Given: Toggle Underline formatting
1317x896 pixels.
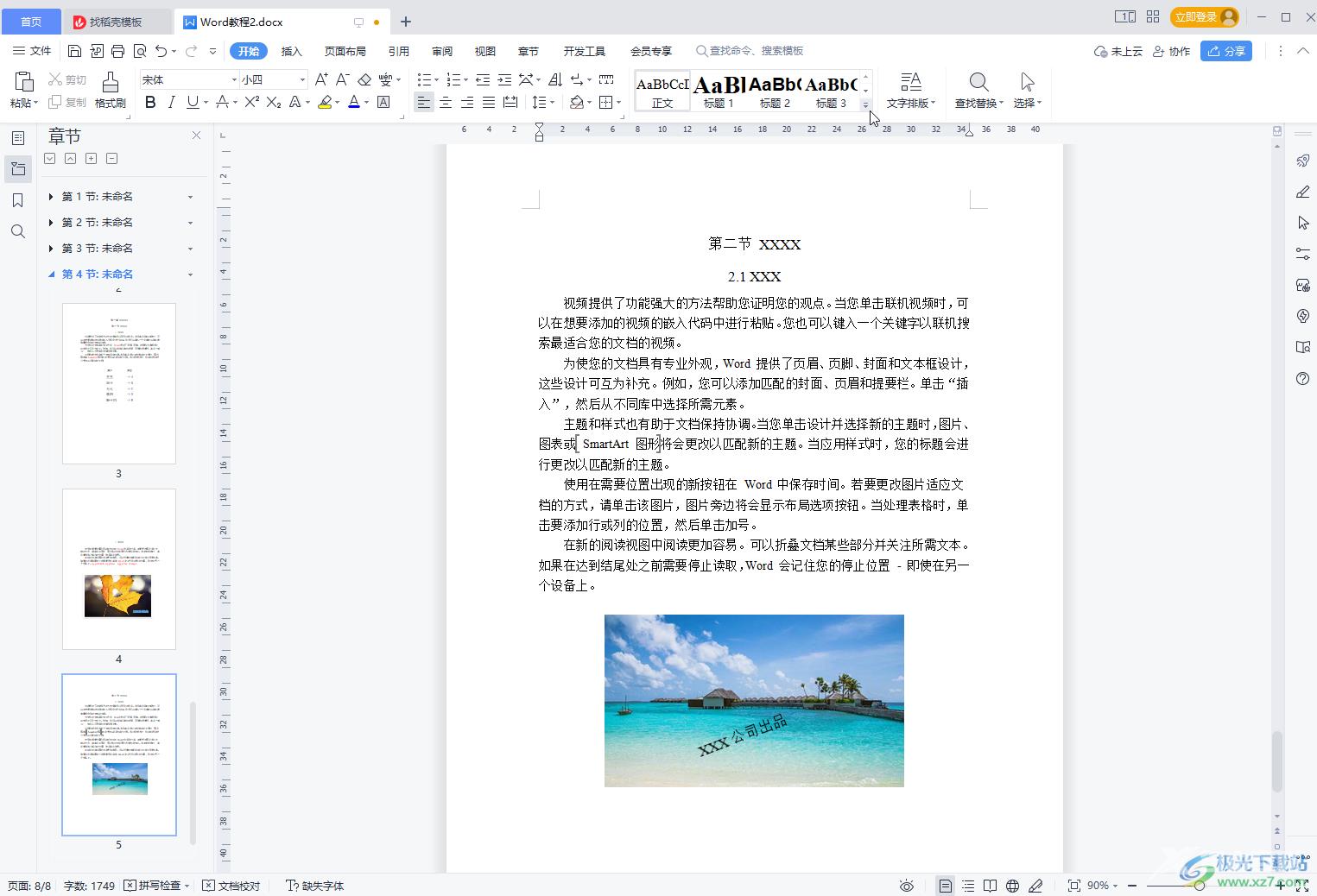Looking at the screenshot, I should pyautogui.click(x=193, y=102).
